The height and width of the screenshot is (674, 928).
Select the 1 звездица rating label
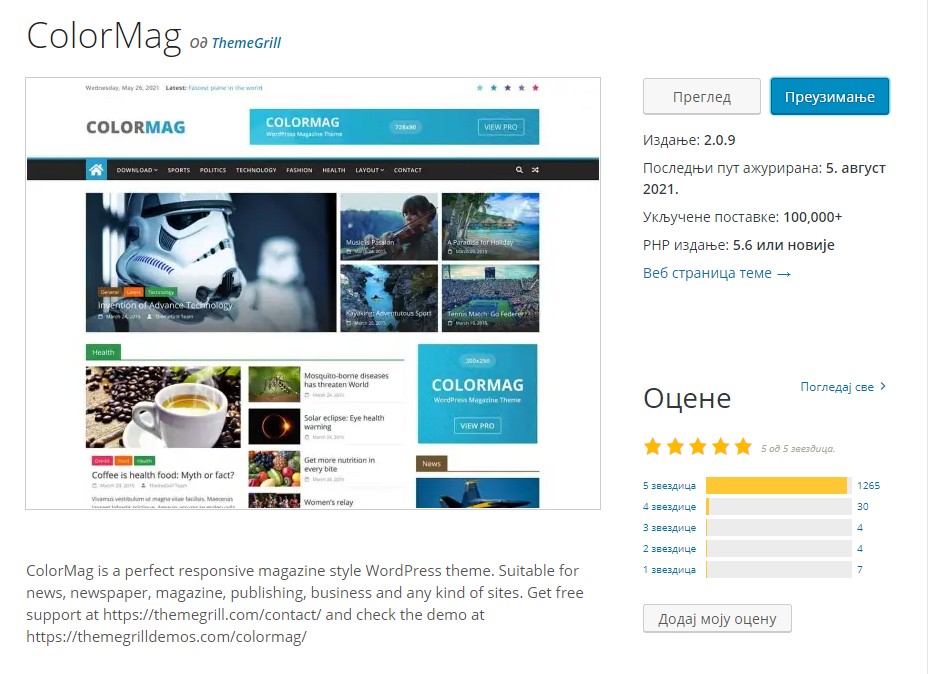coord(669,570)
